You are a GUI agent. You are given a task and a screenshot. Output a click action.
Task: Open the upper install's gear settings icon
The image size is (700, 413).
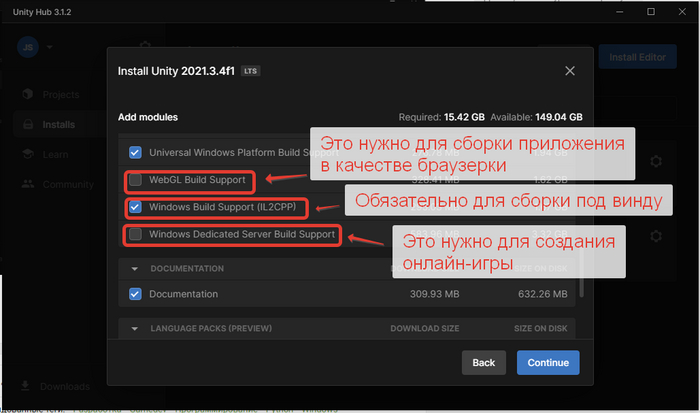pyautogui.click(x=656, y=161)
